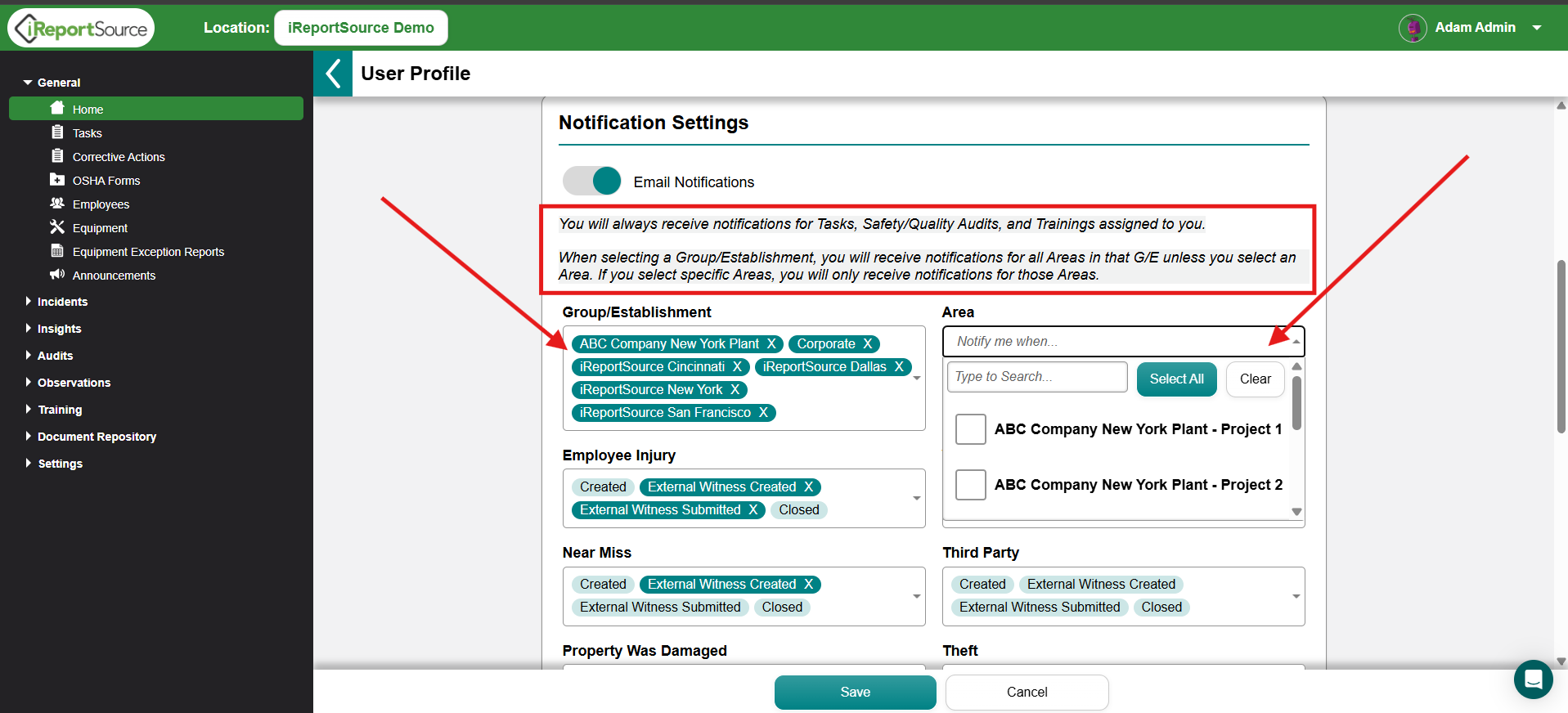Remove iReportSource New York tag

pos(735,390)
